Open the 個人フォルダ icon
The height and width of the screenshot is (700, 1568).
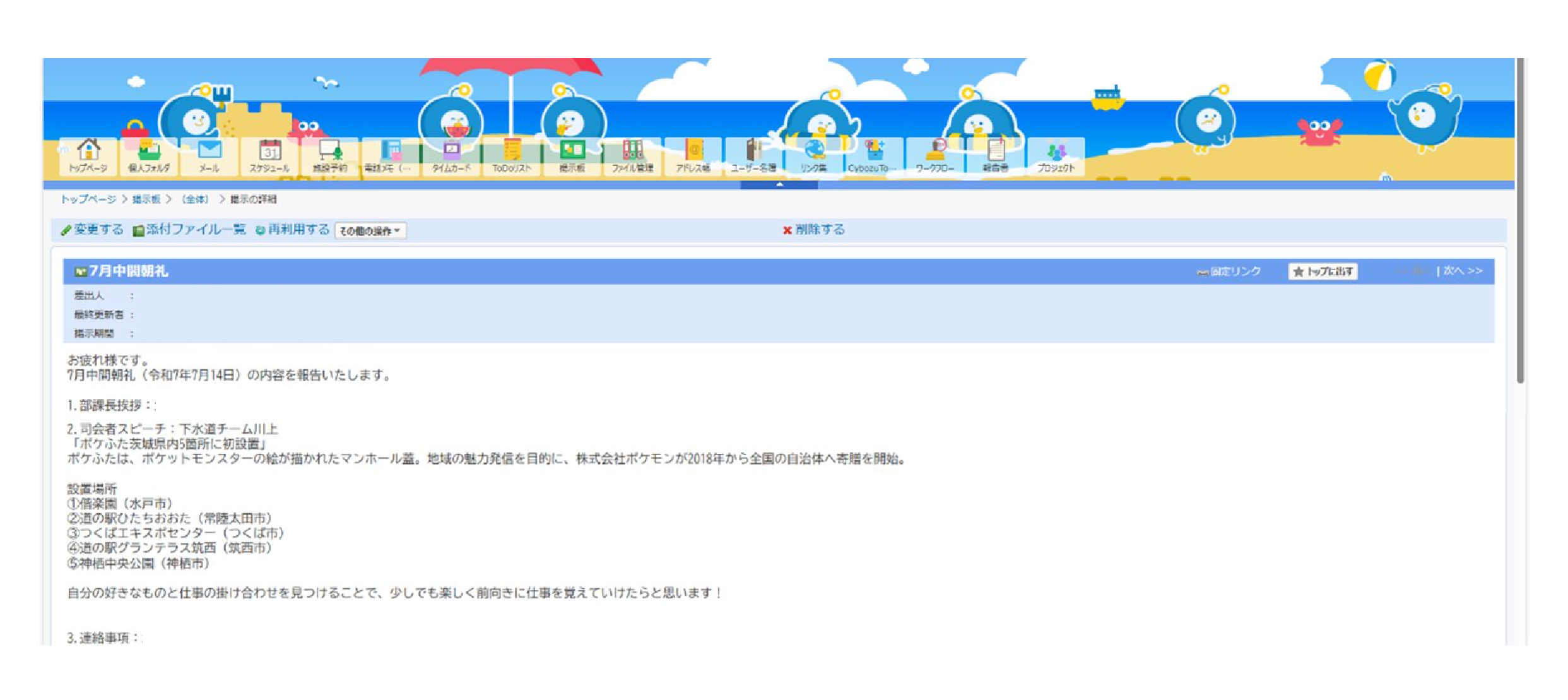point(149,156)
